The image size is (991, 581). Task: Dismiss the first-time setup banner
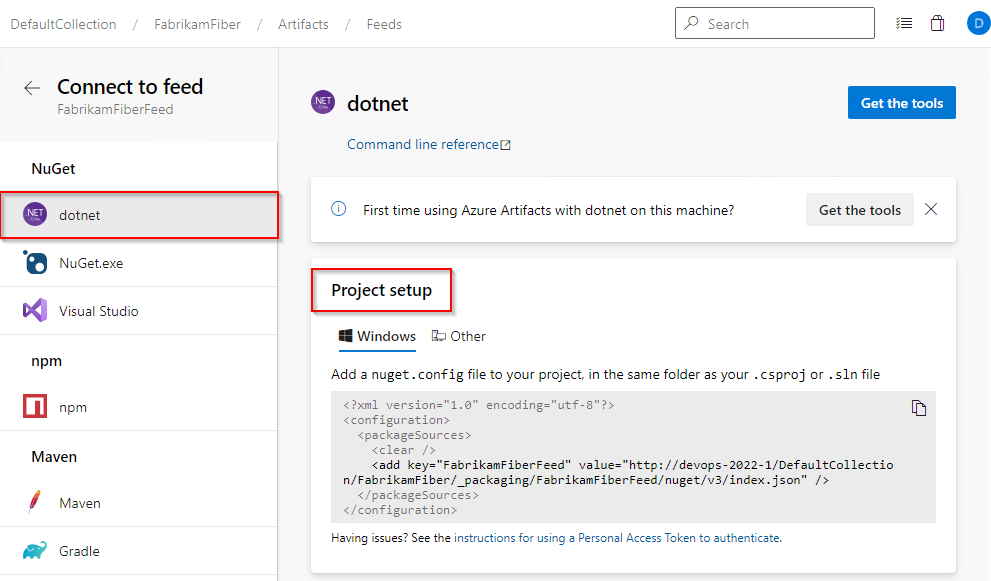coord(931,209)
